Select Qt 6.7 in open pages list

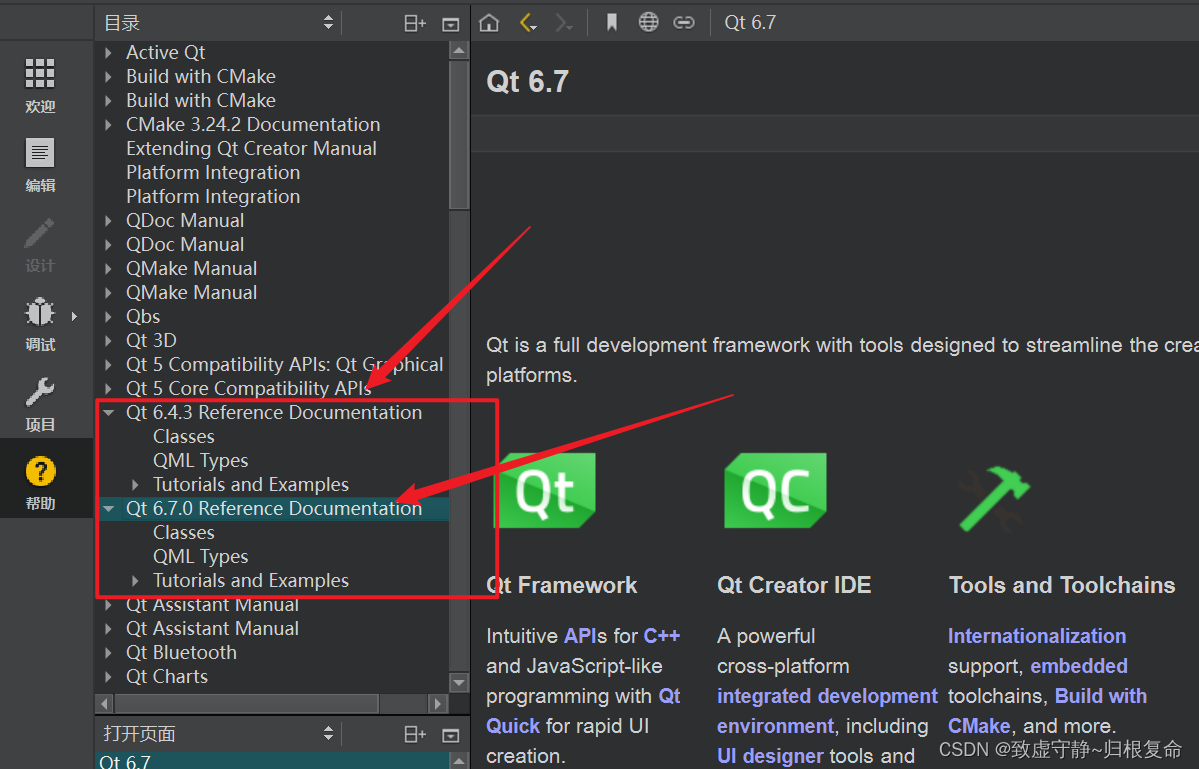point(272,761)
